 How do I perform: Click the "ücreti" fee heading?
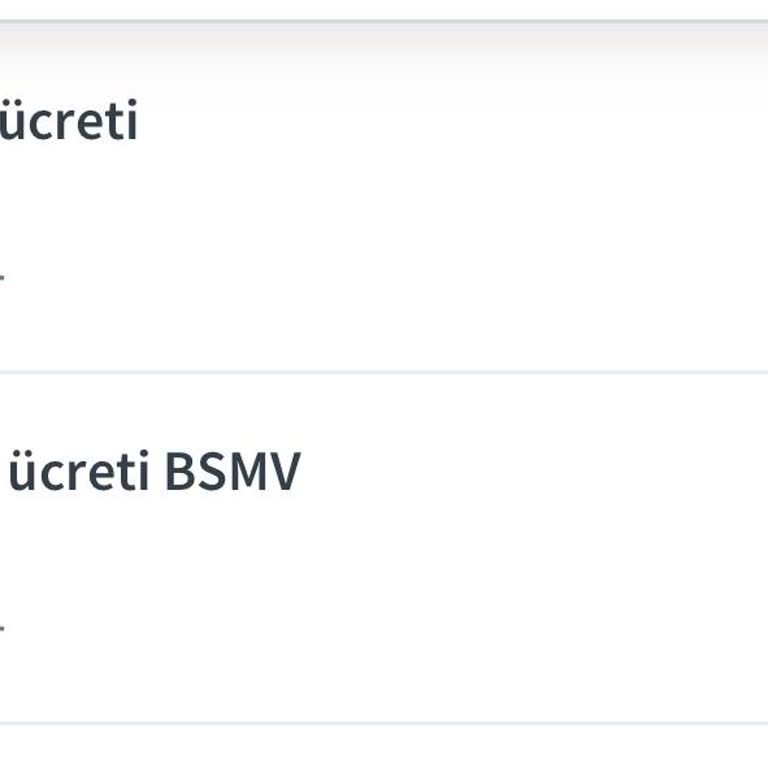68,122
